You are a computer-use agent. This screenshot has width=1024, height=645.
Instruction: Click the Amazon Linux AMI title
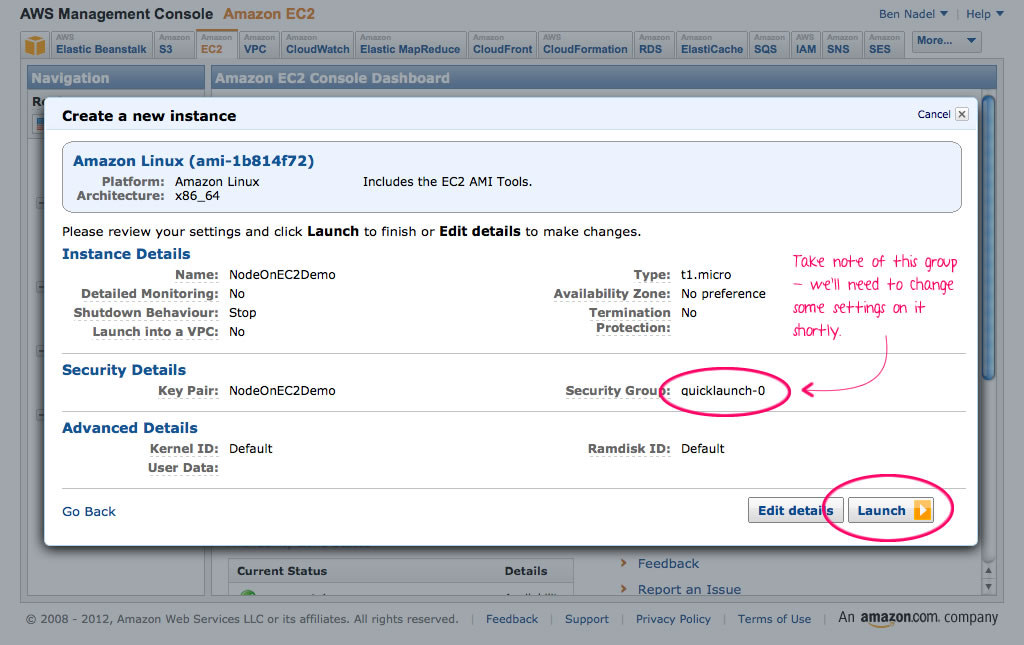point(193,161)
